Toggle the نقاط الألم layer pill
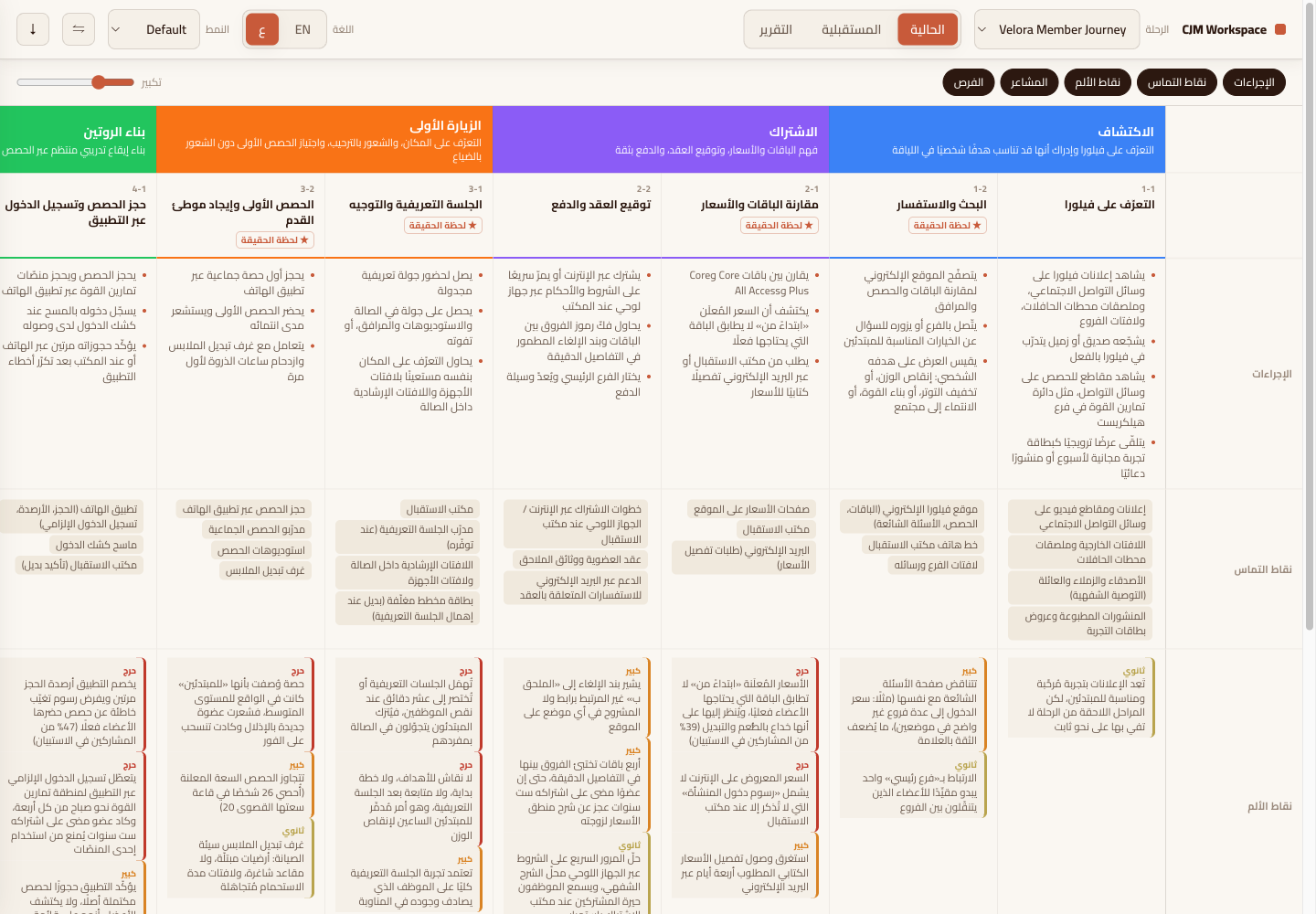The width and height of the screenshot is (1316, 914). tap(1098, 82)
